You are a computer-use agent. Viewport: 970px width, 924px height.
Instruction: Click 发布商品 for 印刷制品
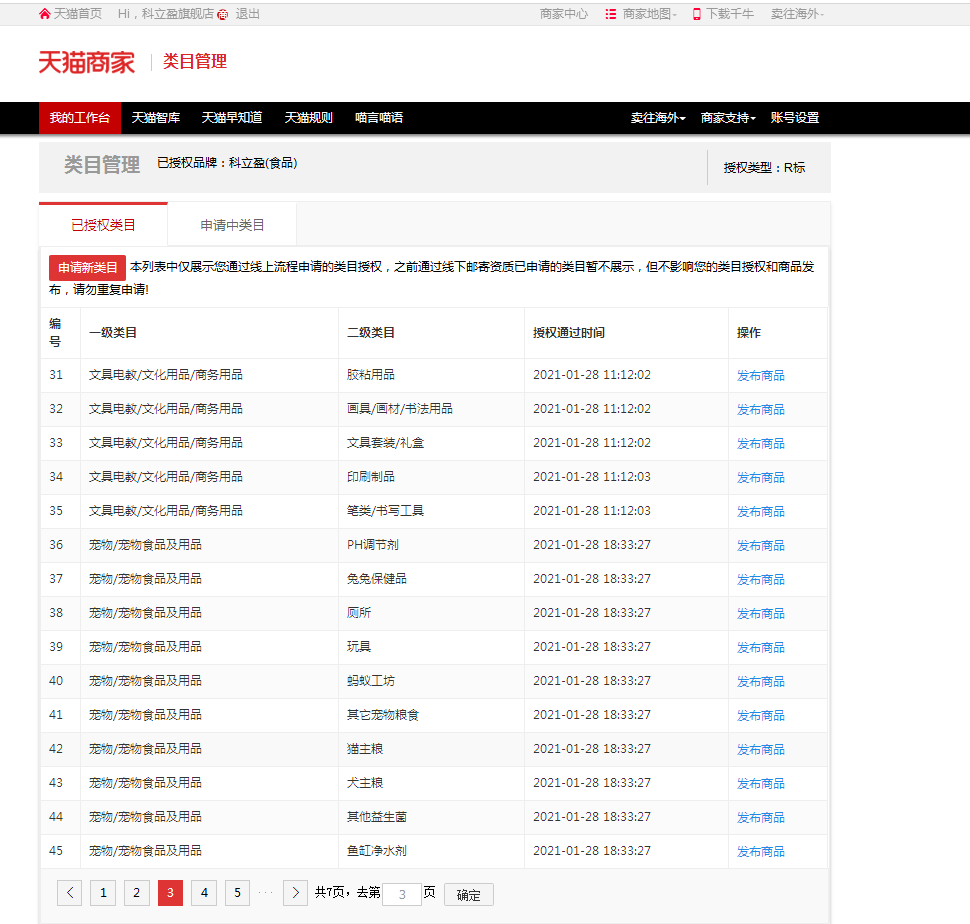(x=760, y=477)
